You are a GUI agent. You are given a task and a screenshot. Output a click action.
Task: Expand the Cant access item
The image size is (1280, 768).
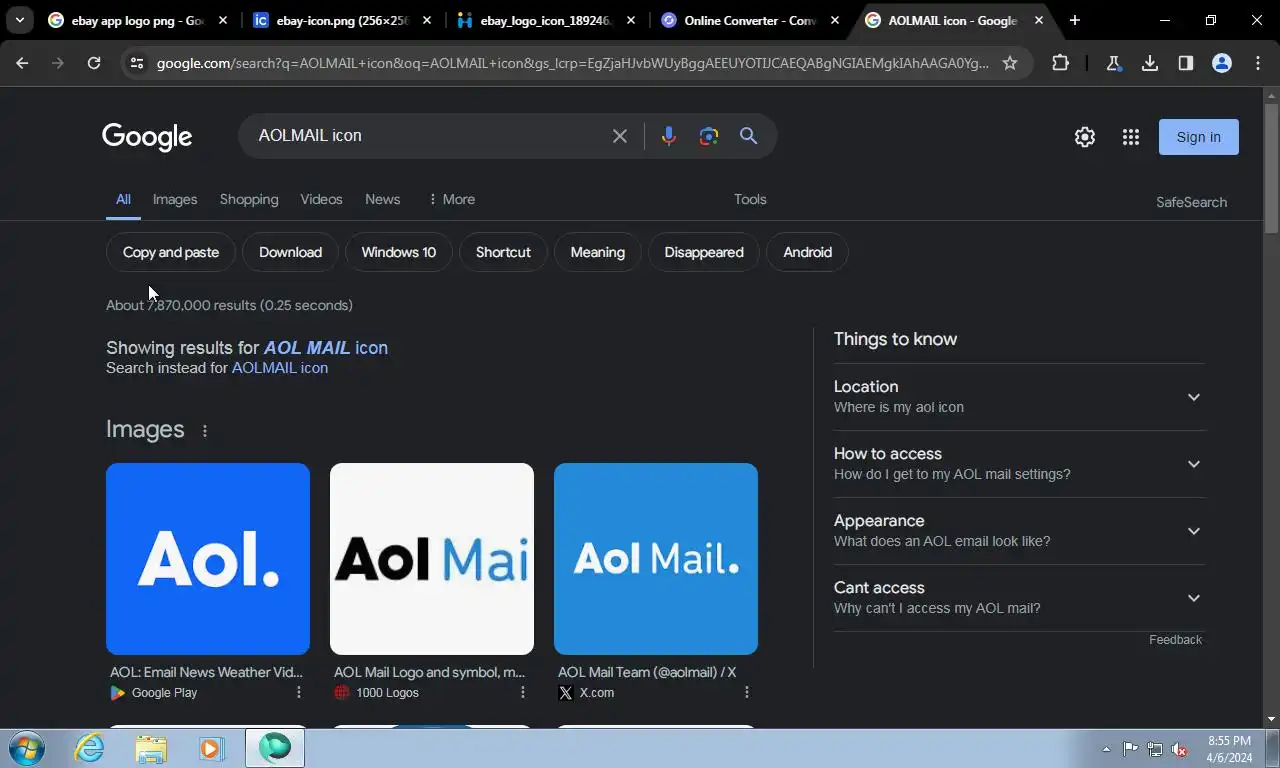tap(1018, 598)
